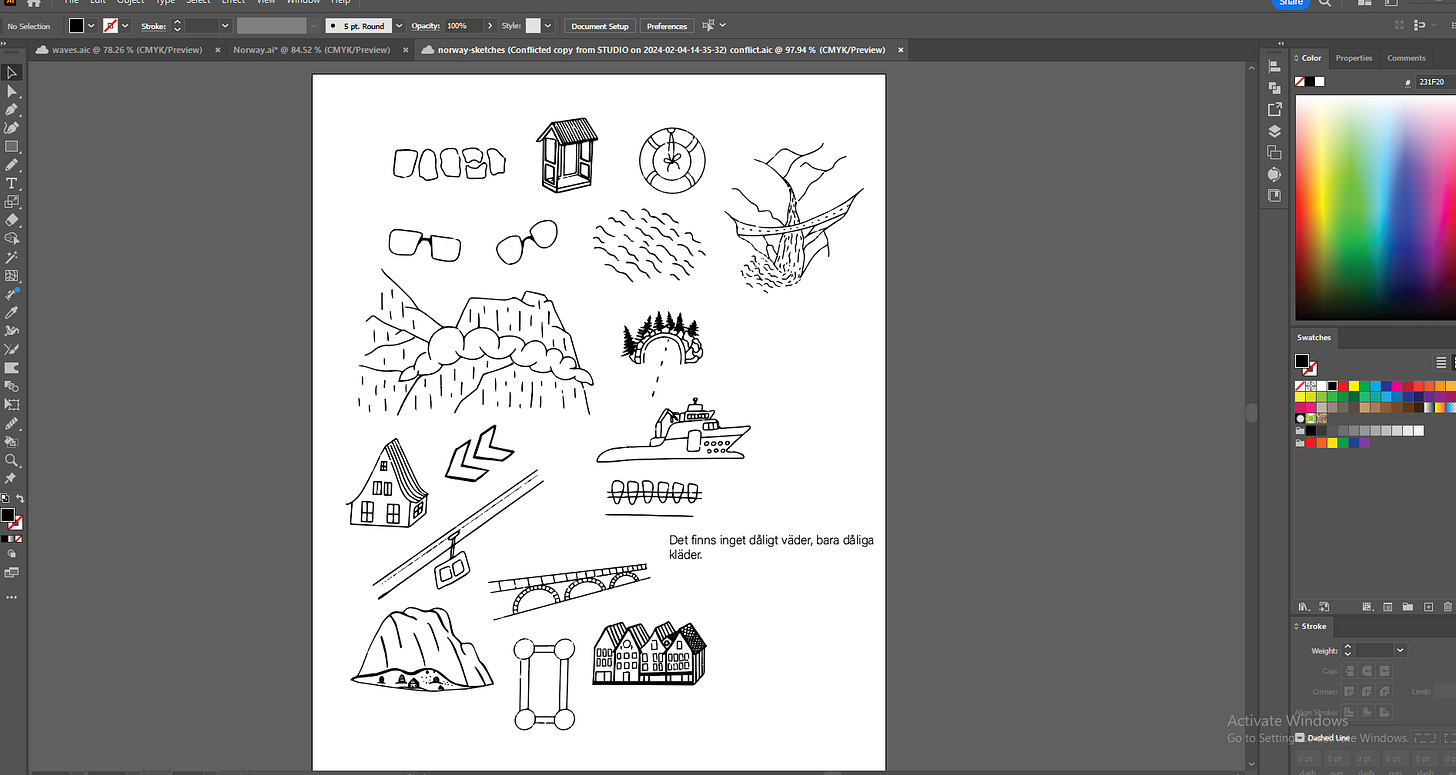Image resolution: width=1456 pixels, height=775 pixels.
Task: Select the Type tool
Action: click(12, 183)
